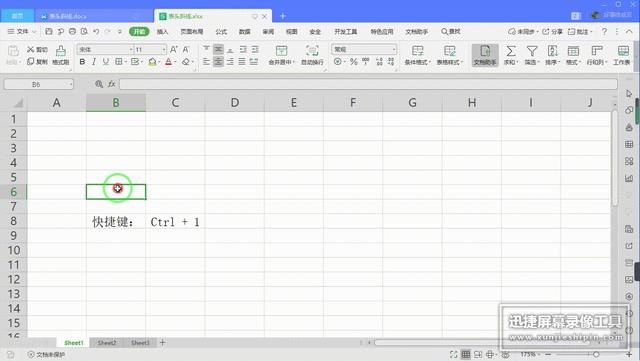Open the font size dropdown
This screenshot has width=640, height=361.
(164, 49)
